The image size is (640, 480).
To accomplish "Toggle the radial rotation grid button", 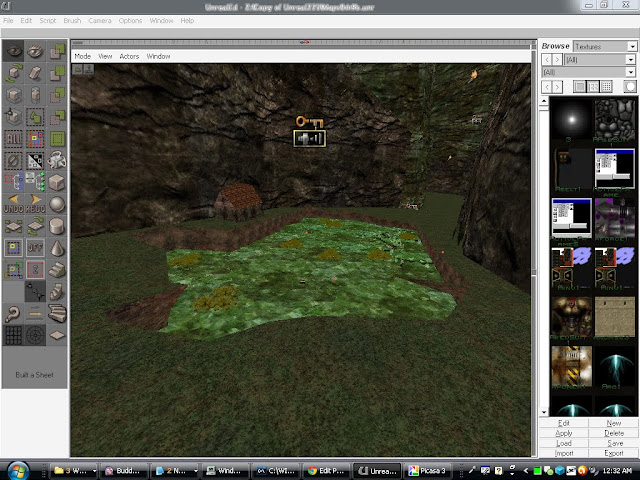I will (35, 335).
